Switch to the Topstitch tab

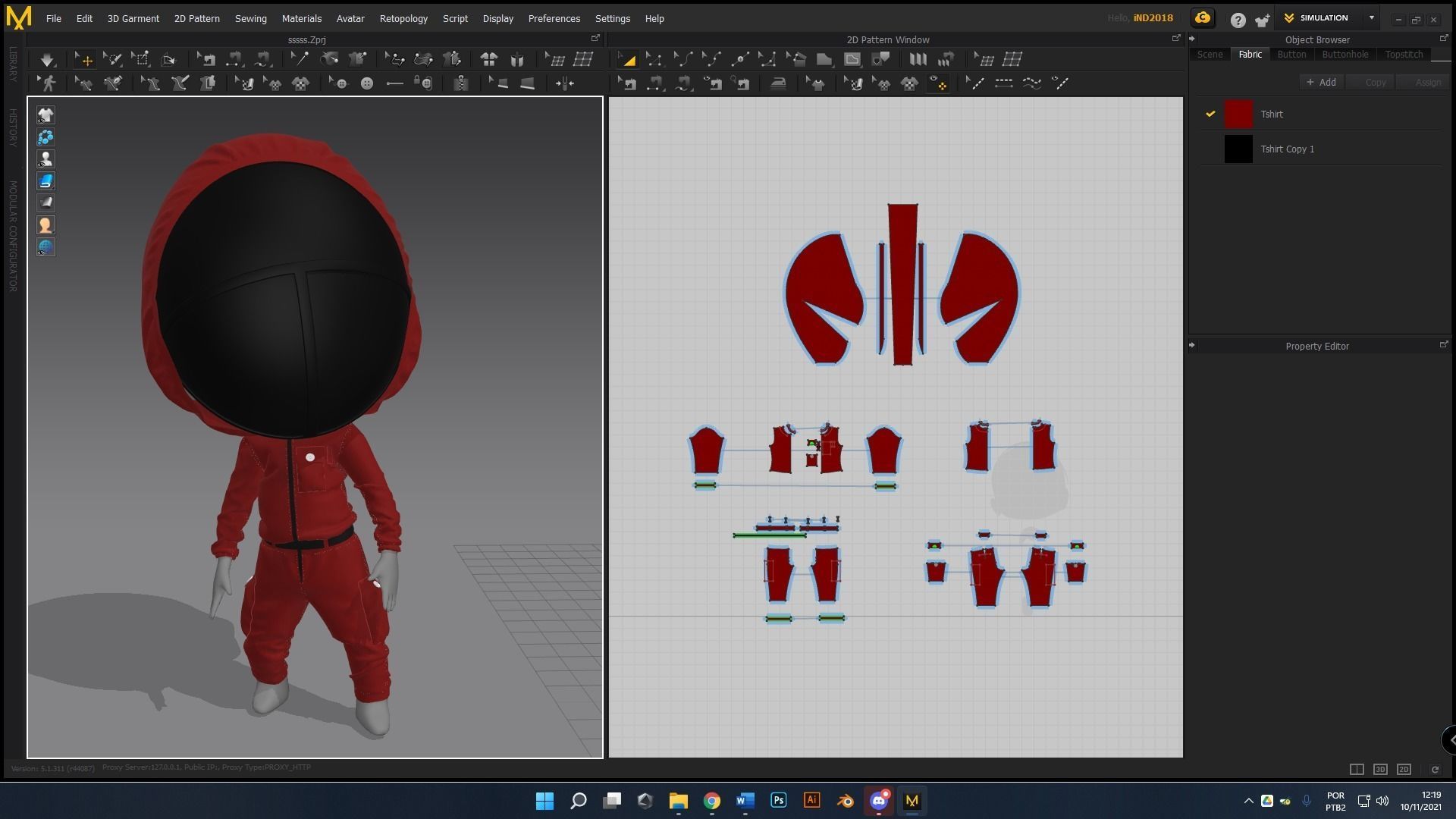1404,55
